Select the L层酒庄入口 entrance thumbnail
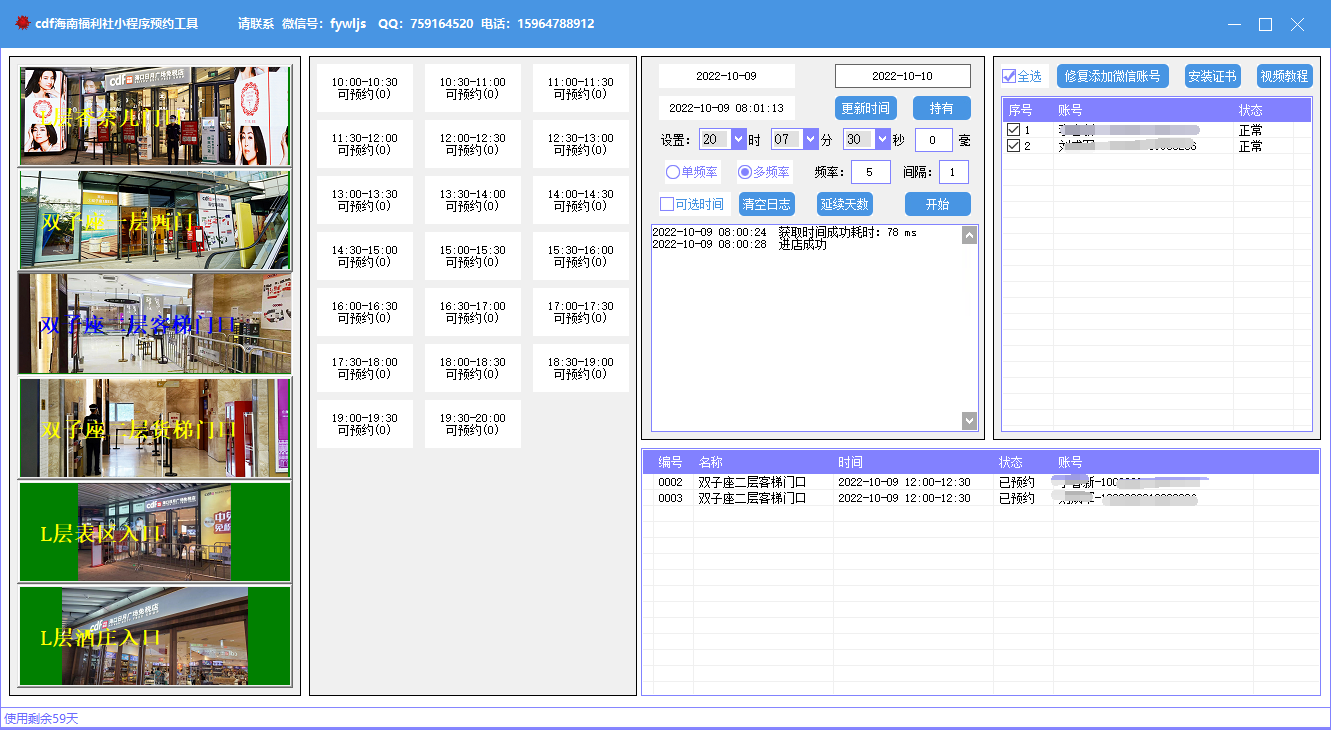Image resolution: width=1331 pixels, height=730 pixels. coord(155,636)
